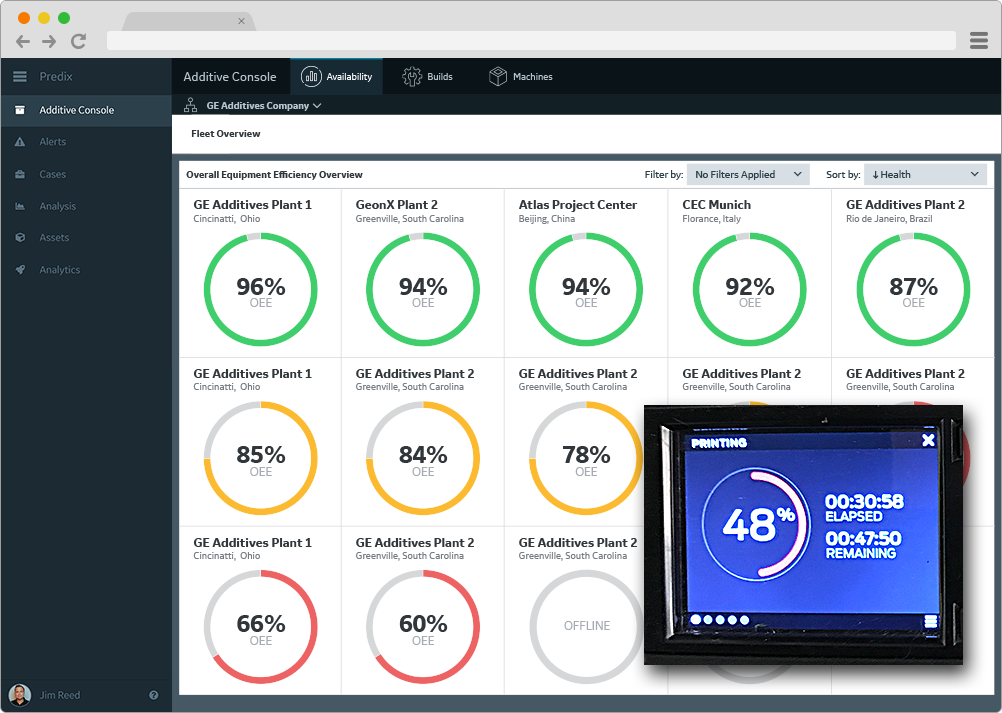Click the GeonX Plant 2 title
Screen dimensions: 1002x713
pos(396,204)
